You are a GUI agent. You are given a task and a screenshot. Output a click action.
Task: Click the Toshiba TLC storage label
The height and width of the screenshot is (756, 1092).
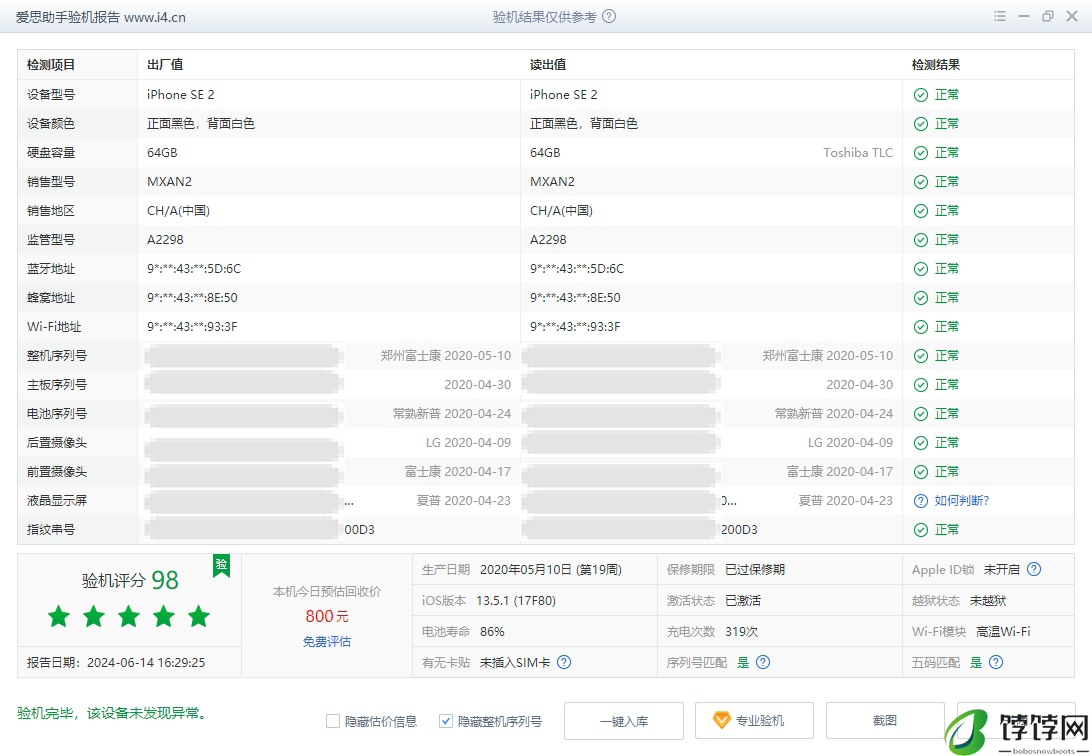(858, 152)
